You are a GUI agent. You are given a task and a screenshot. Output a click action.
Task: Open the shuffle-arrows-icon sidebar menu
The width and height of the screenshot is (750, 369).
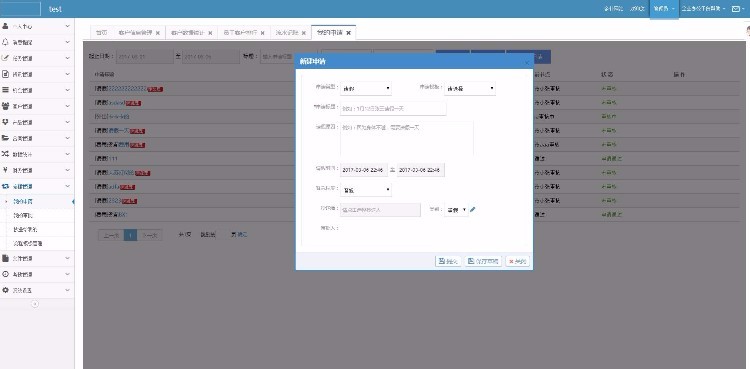coord(37,154)
